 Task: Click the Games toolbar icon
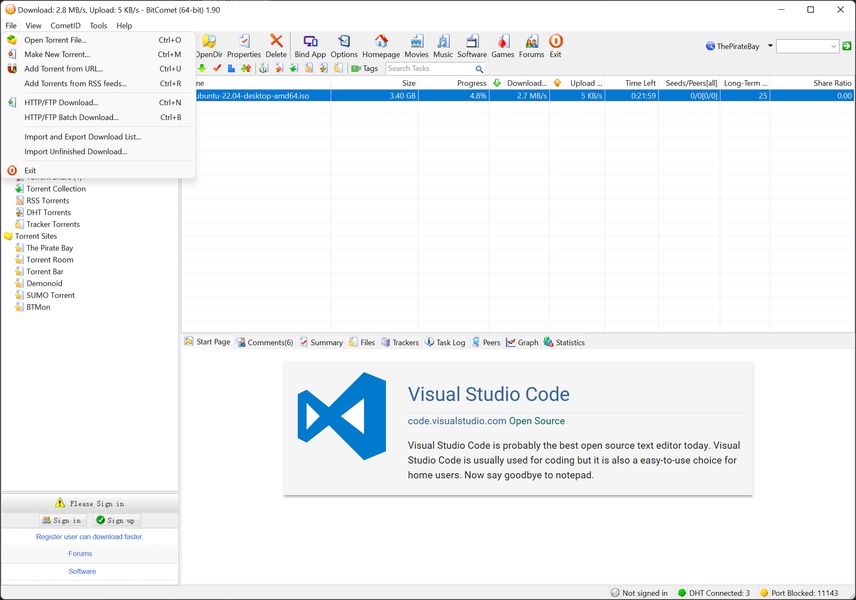[x=502, y=45]
